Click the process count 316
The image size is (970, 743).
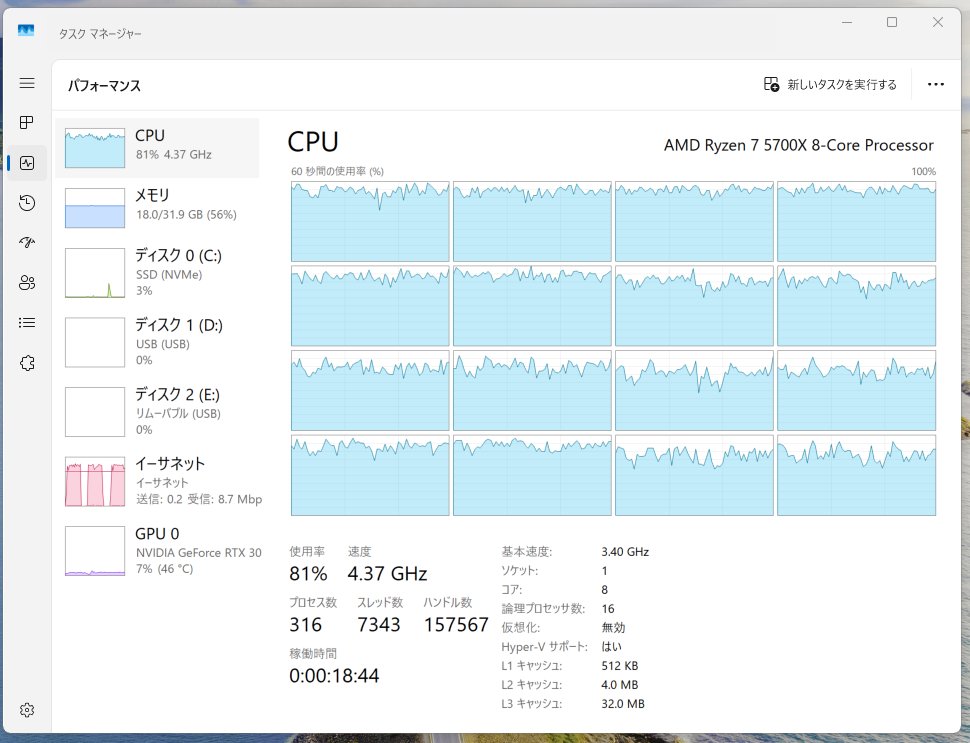pos(306,625)
